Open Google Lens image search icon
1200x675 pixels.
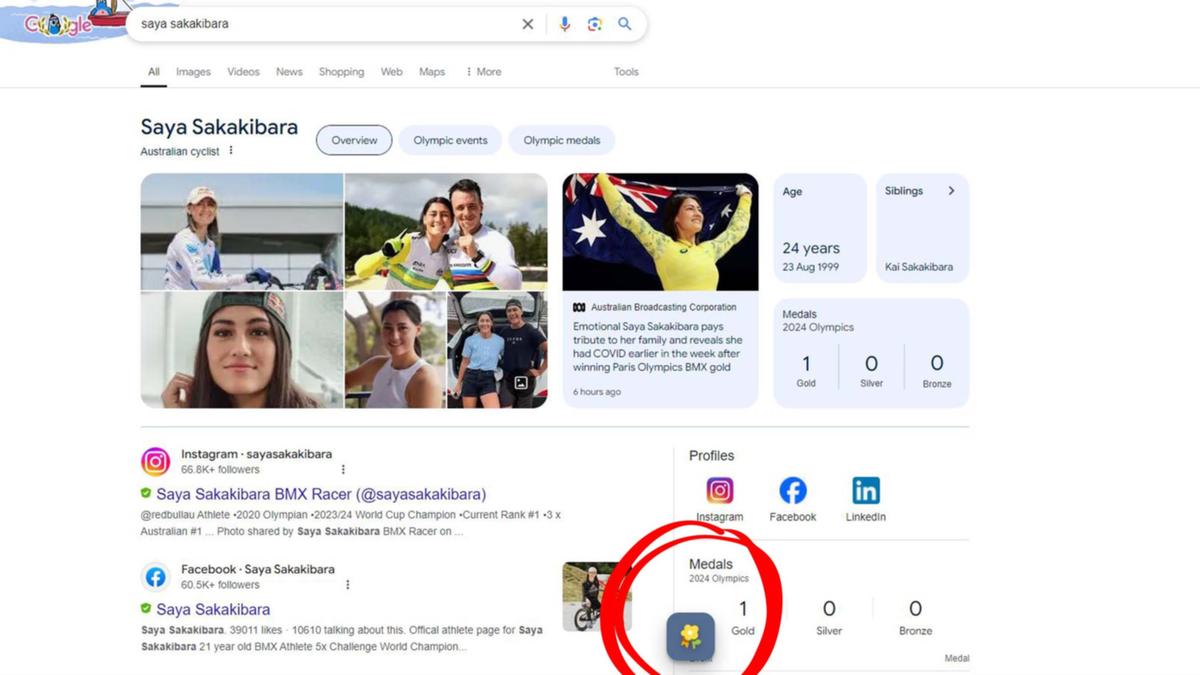pyautogui.click(x=595, y=24)
